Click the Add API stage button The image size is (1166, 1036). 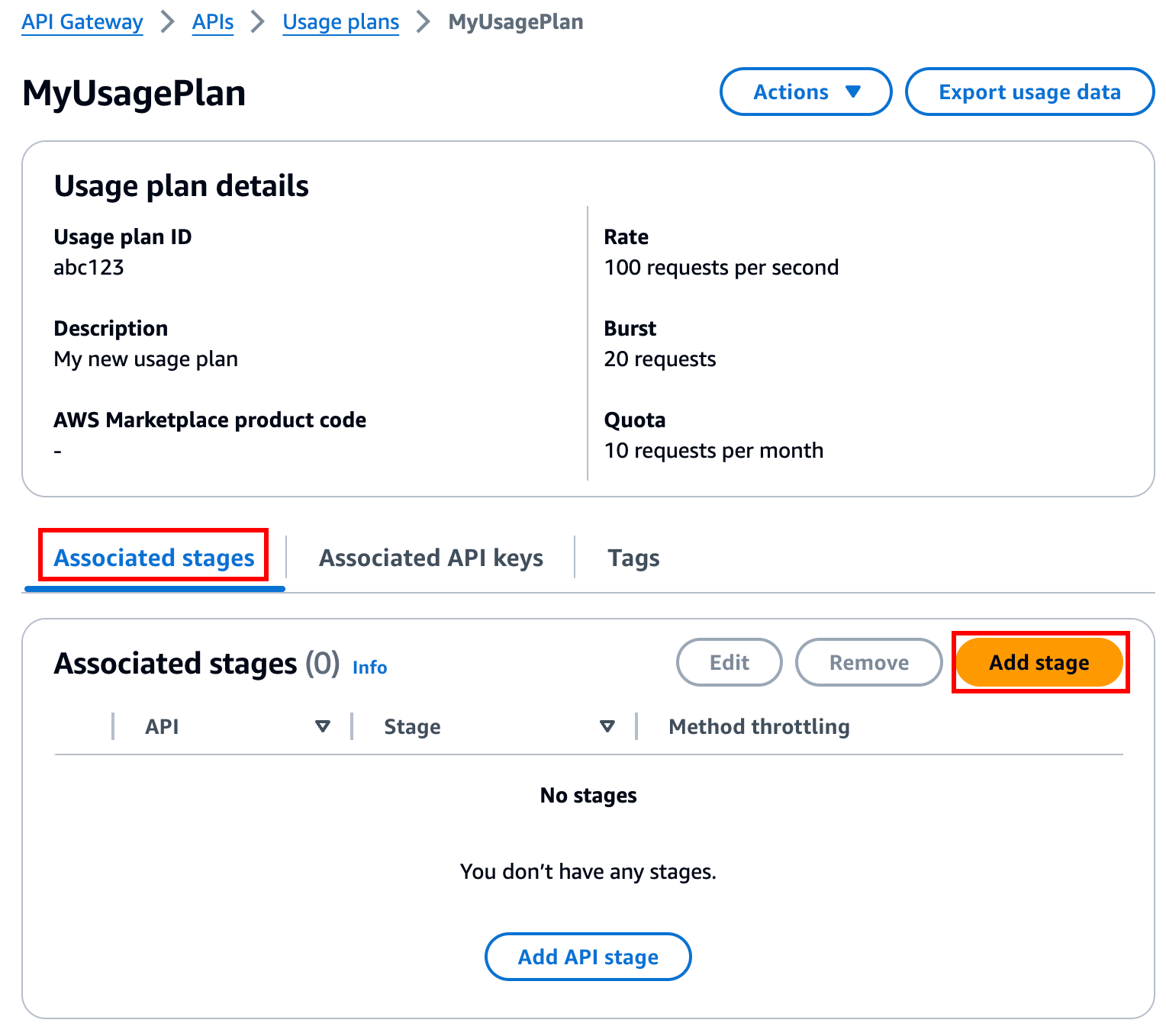pyautogui.click(x=588, y=957)
